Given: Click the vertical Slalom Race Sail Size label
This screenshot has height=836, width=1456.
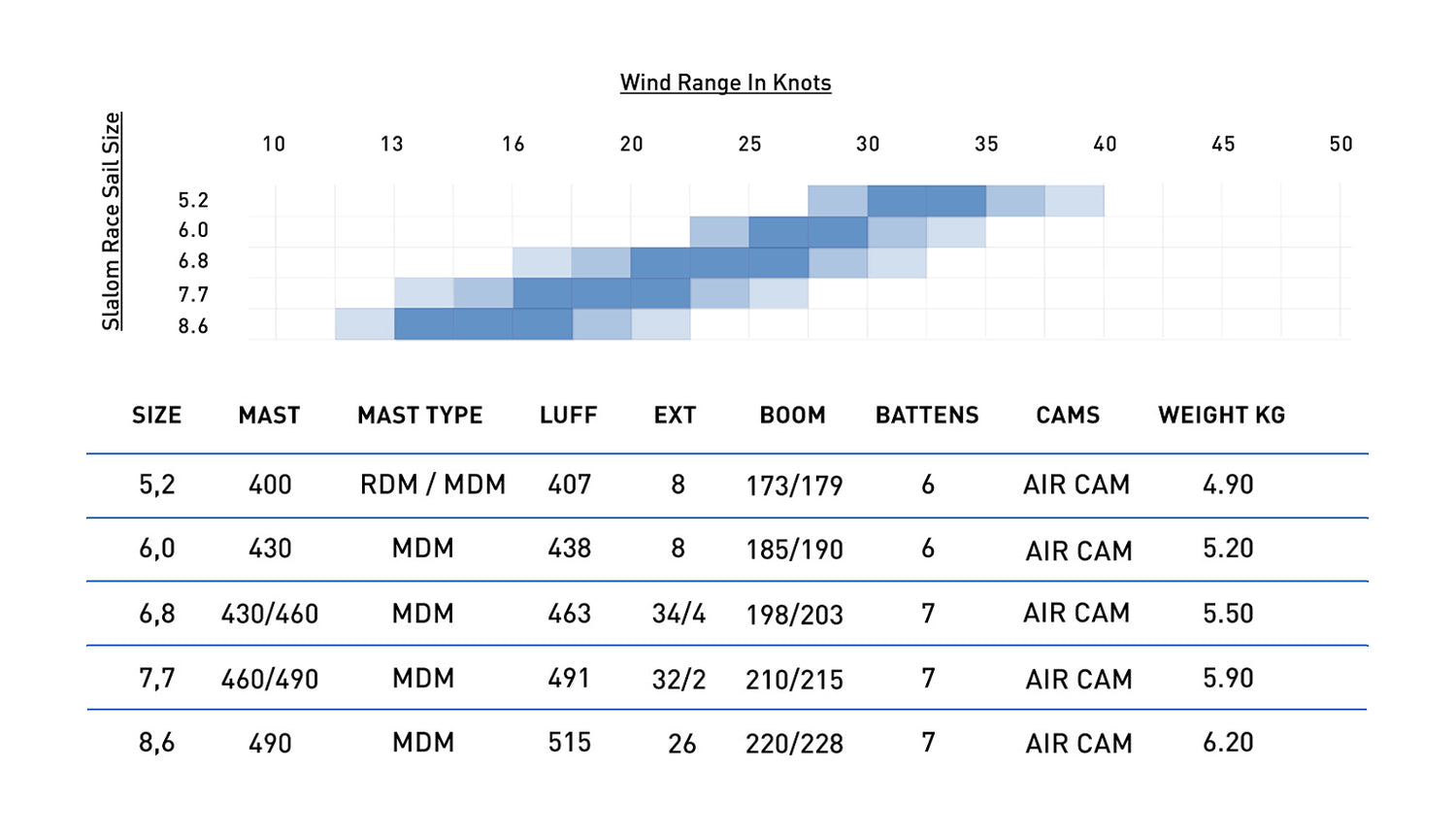Looking at the screenshot, I should point(112,221).
